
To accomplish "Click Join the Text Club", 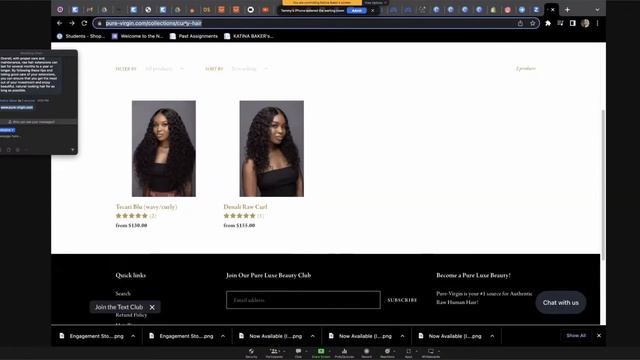I will tap(119, 307).
